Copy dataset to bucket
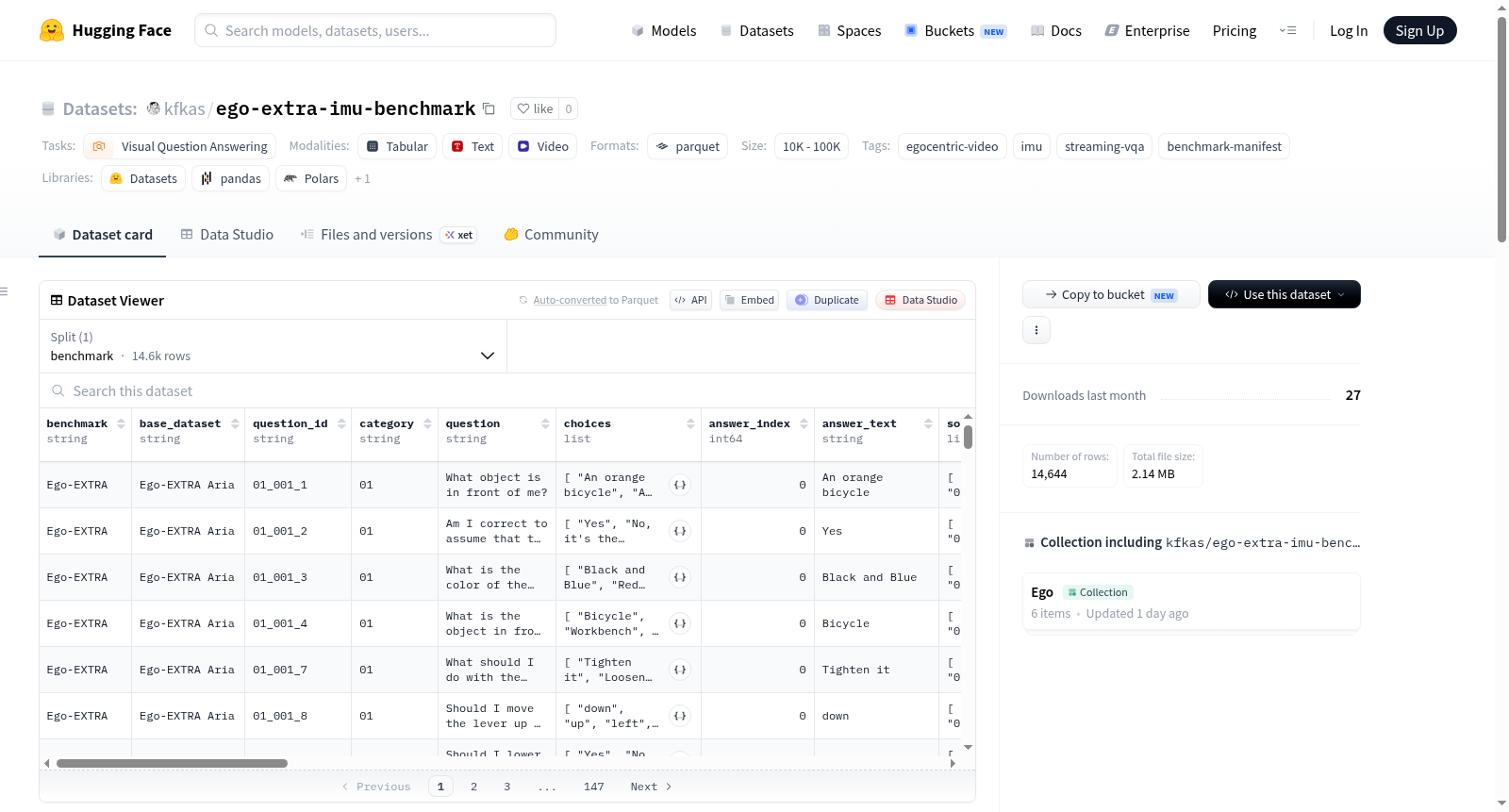This screenshot has width=1509, height=812. pos(1111,294)
